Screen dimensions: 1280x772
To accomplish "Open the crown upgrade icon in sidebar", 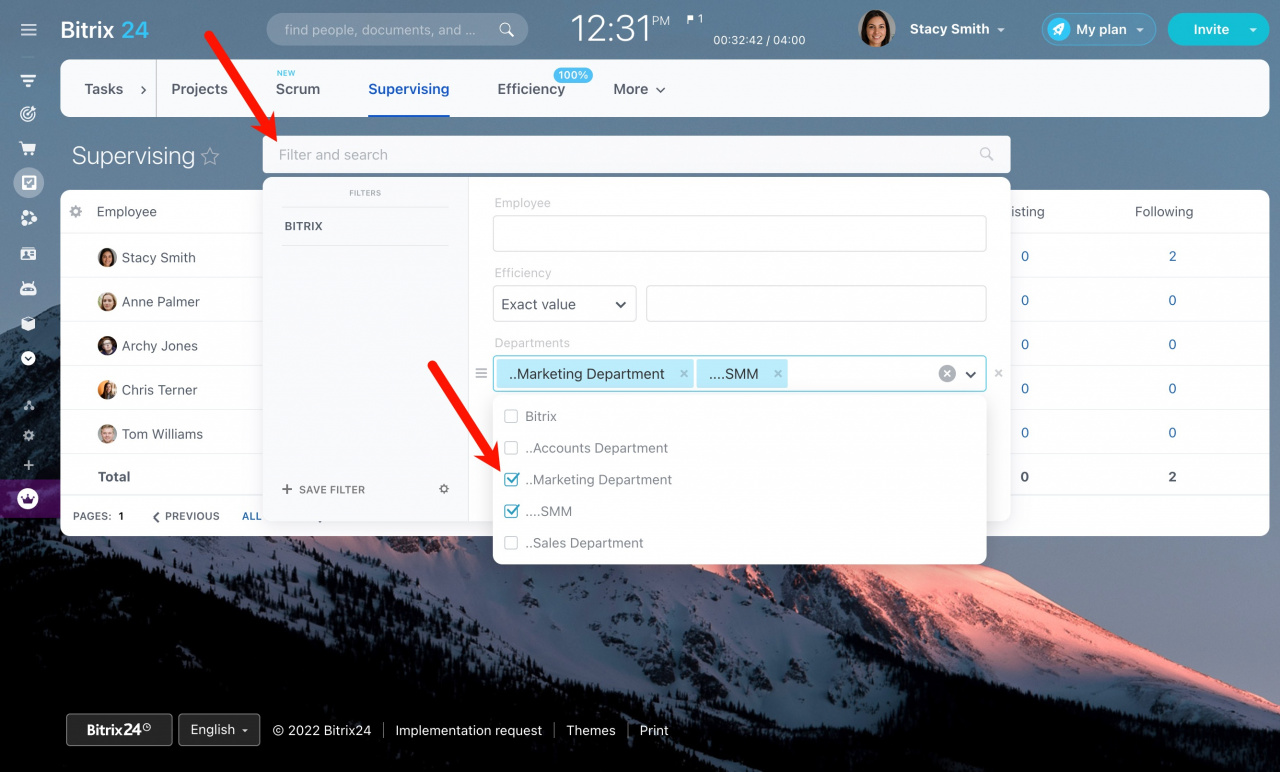I will (28, 498).
